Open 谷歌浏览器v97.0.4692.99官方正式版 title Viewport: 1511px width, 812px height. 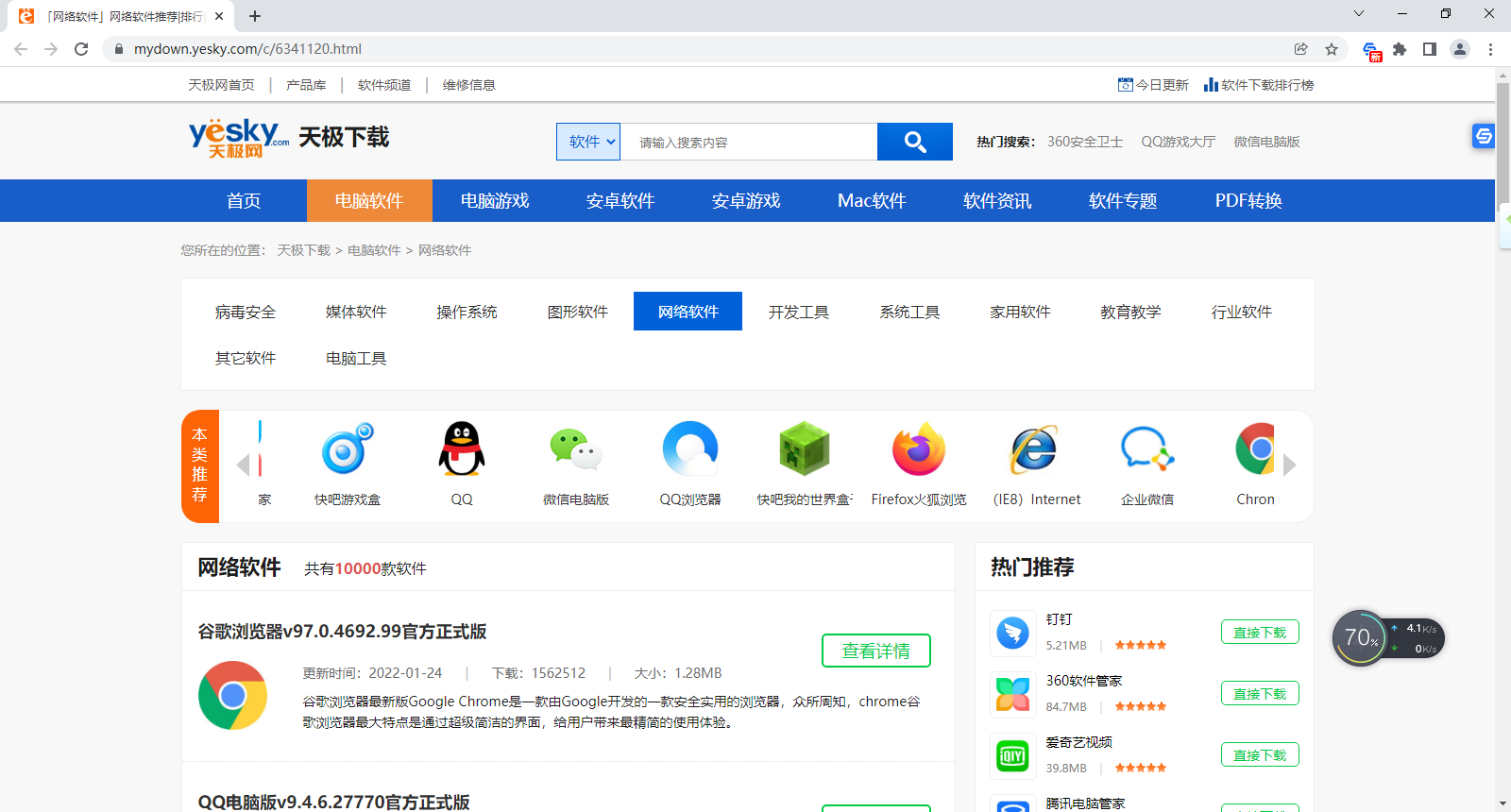pyautogui.click(x=342, y=632)
